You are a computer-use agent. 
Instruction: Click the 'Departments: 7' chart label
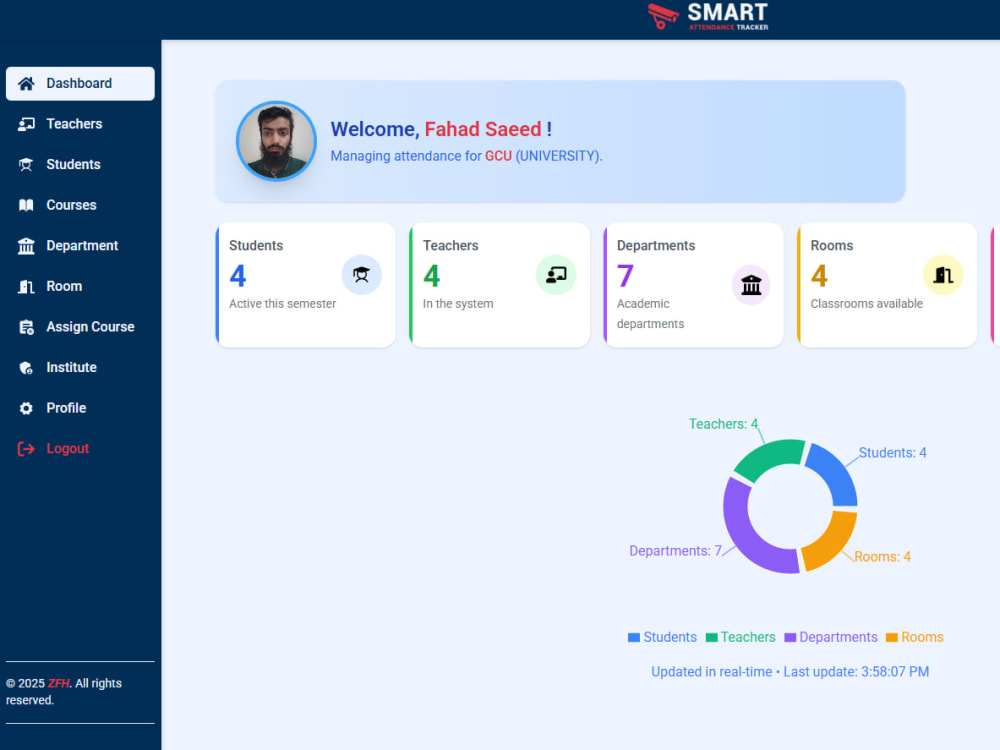coord(675,551)
